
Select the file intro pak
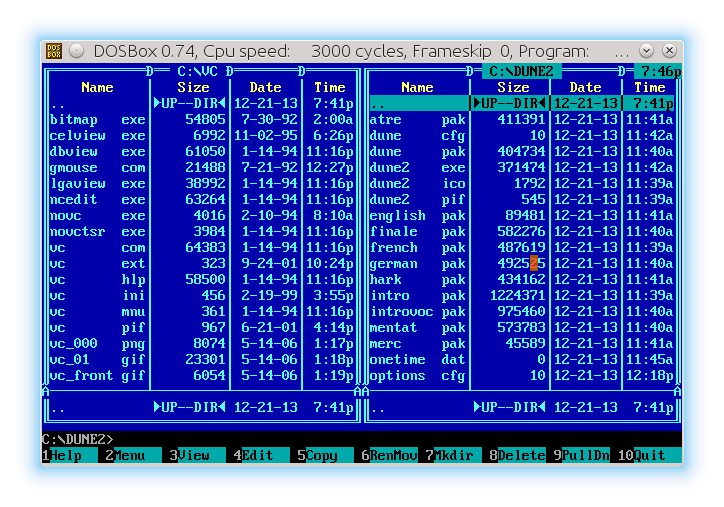tap(522, 296)
